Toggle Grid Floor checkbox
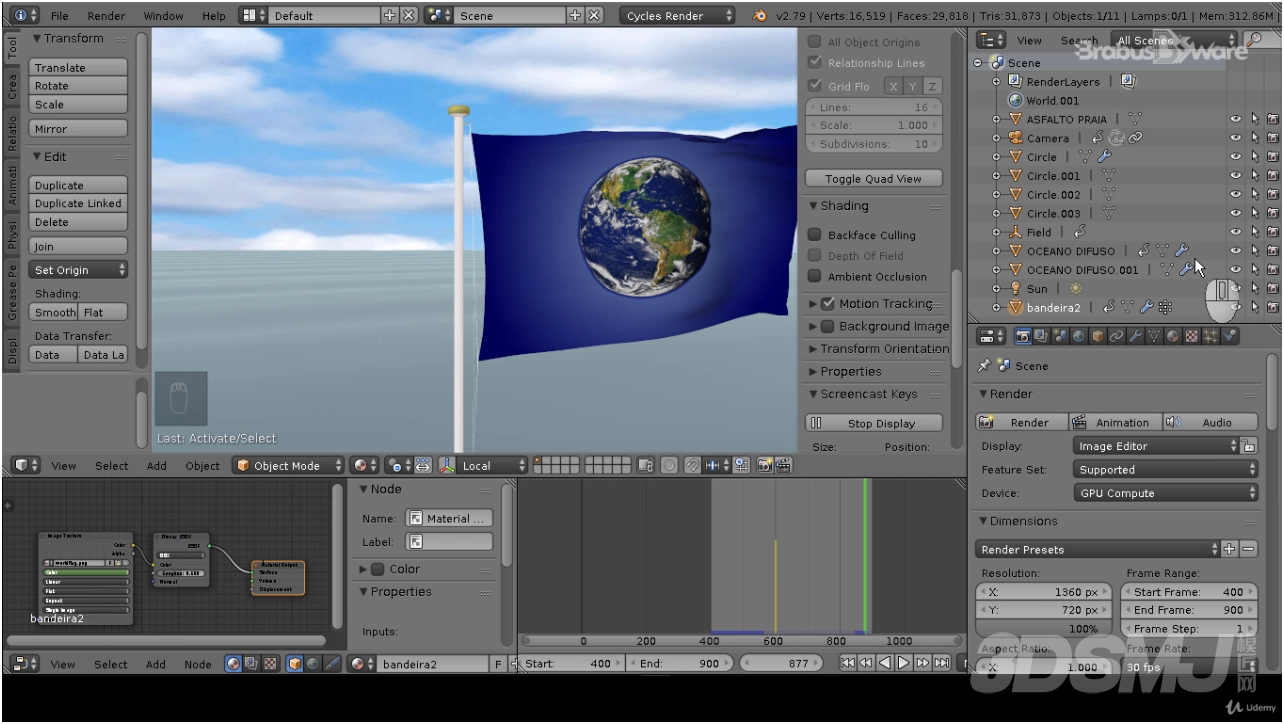 click(814, 86)
